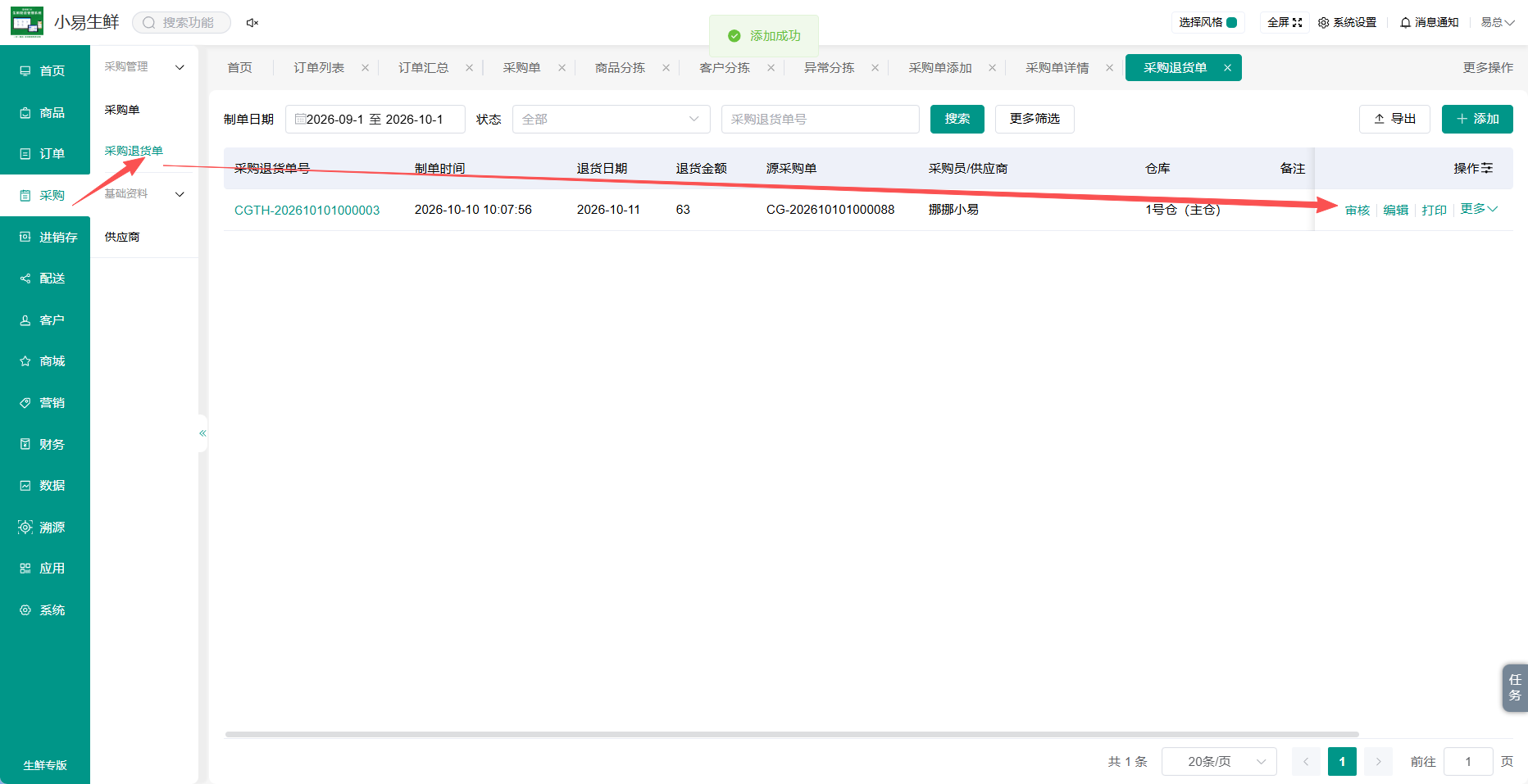Open 系统设置 gear settings

(x=1347, y=23)
